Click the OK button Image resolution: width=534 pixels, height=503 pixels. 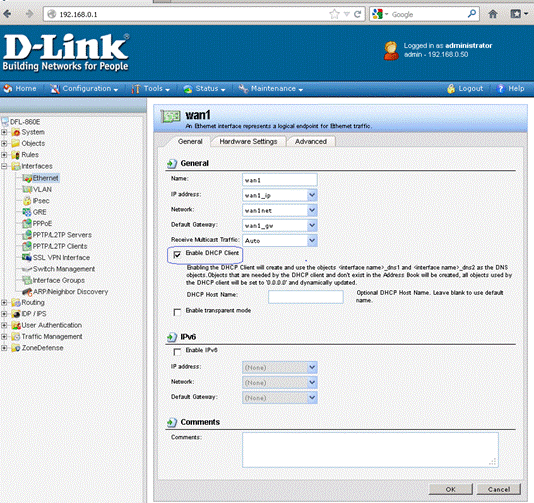[451, 489]
